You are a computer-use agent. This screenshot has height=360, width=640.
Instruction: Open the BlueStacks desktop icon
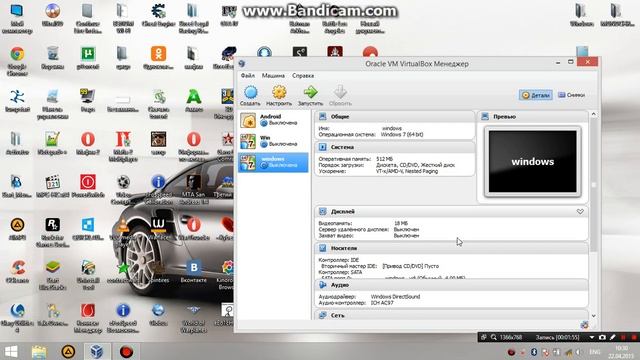(x=53, y=276)
